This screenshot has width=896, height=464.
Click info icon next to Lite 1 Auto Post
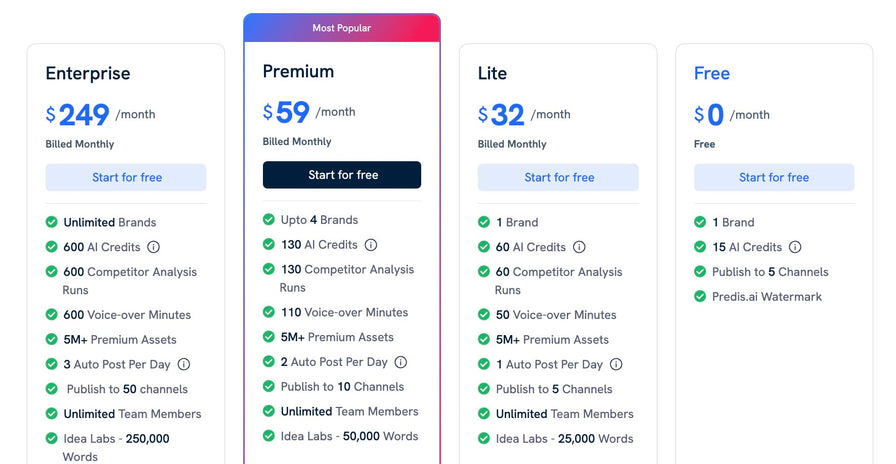[x=616, y=365]
